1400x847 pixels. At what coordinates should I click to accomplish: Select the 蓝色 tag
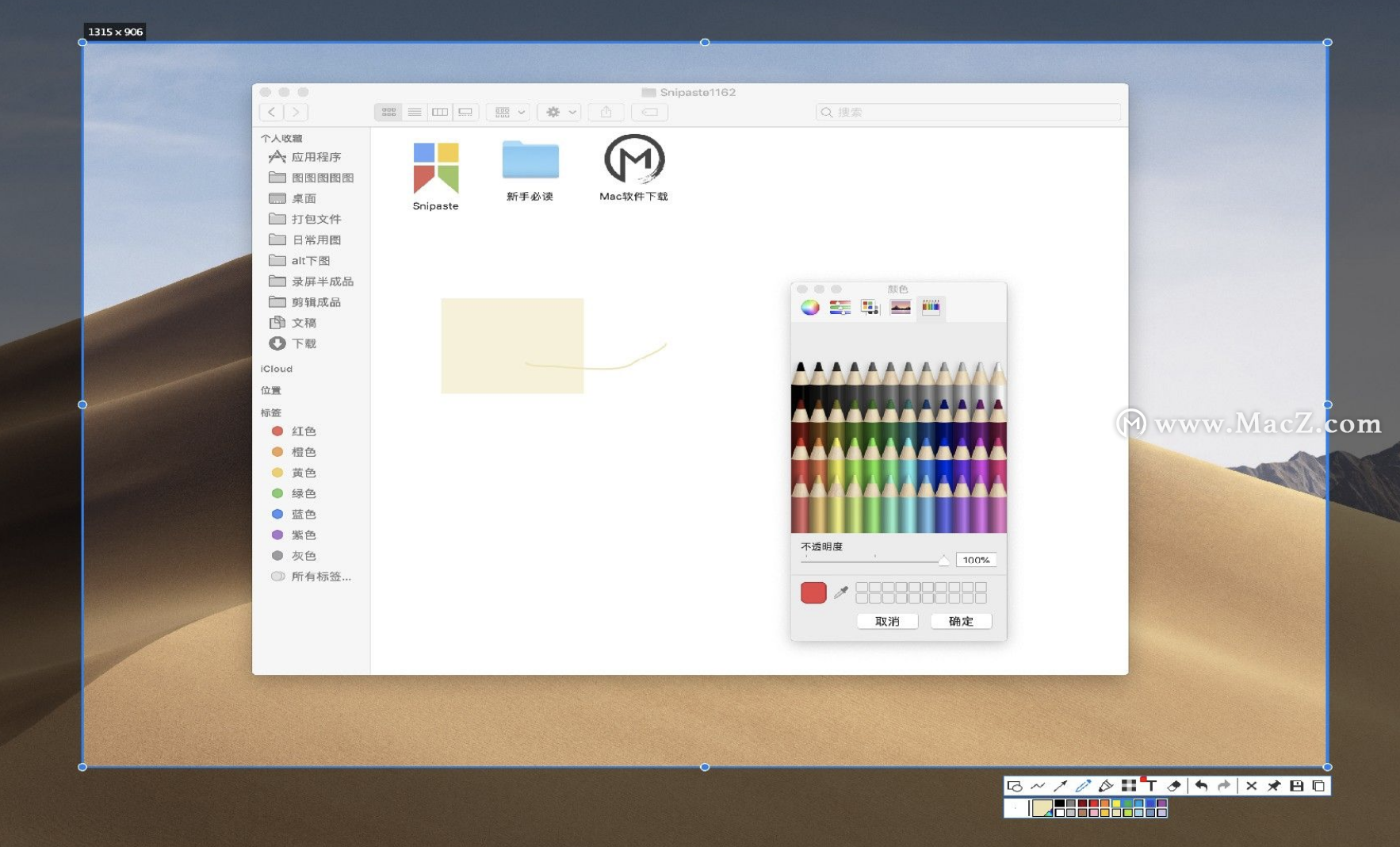pos(293,514)
